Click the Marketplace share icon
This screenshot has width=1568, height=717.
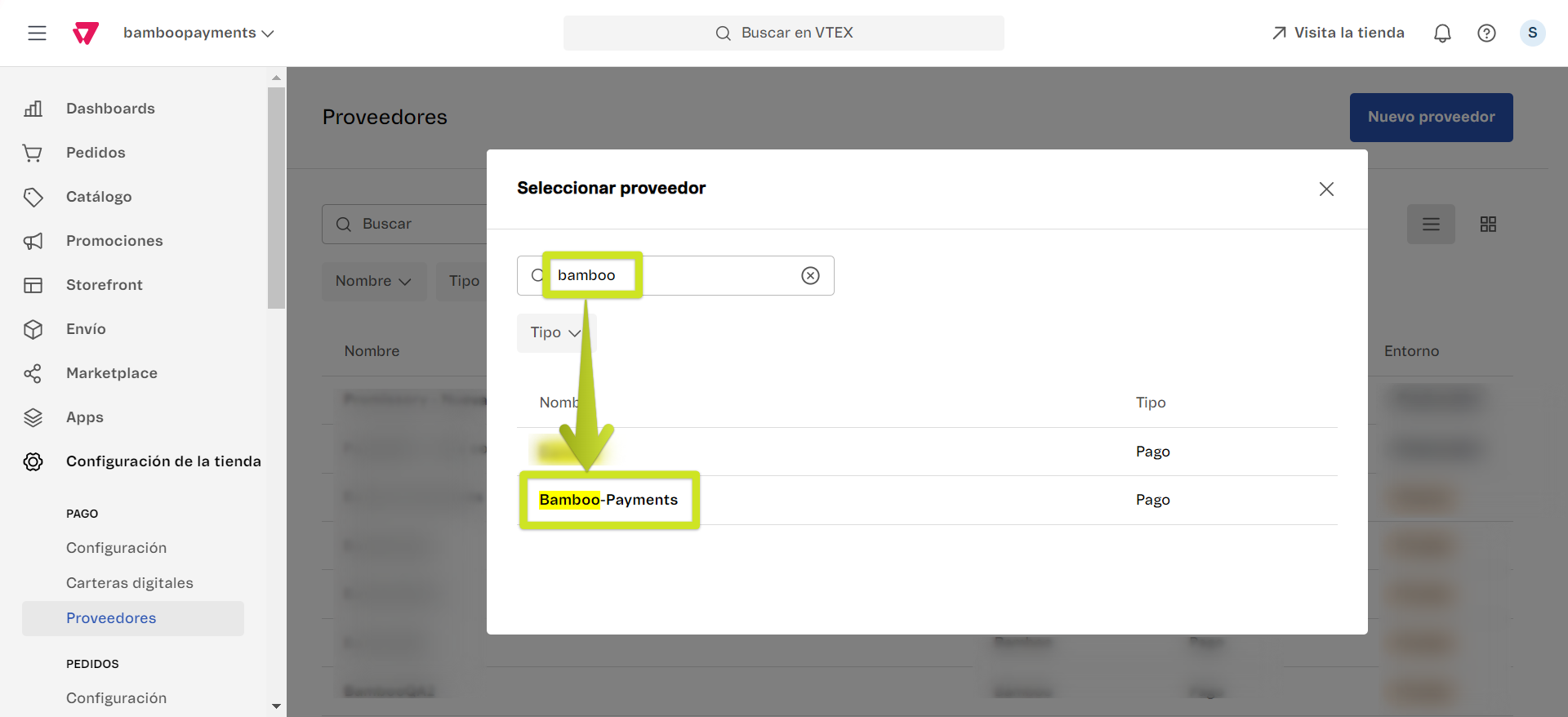point(33,373)
